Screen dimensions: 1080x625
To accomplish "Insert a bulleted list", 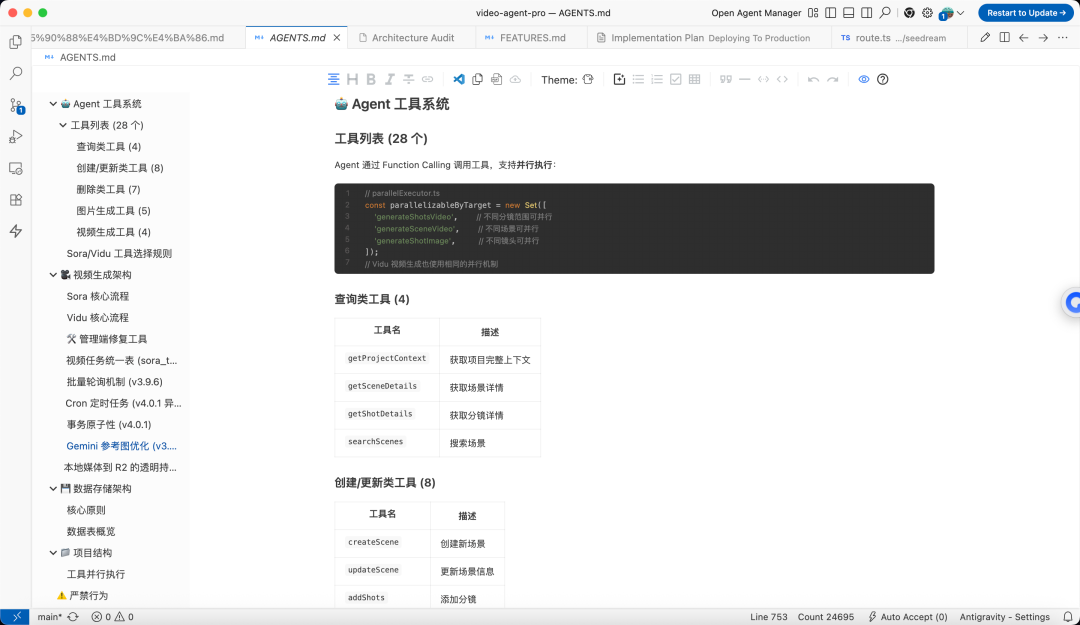I will tap(640, 78).
